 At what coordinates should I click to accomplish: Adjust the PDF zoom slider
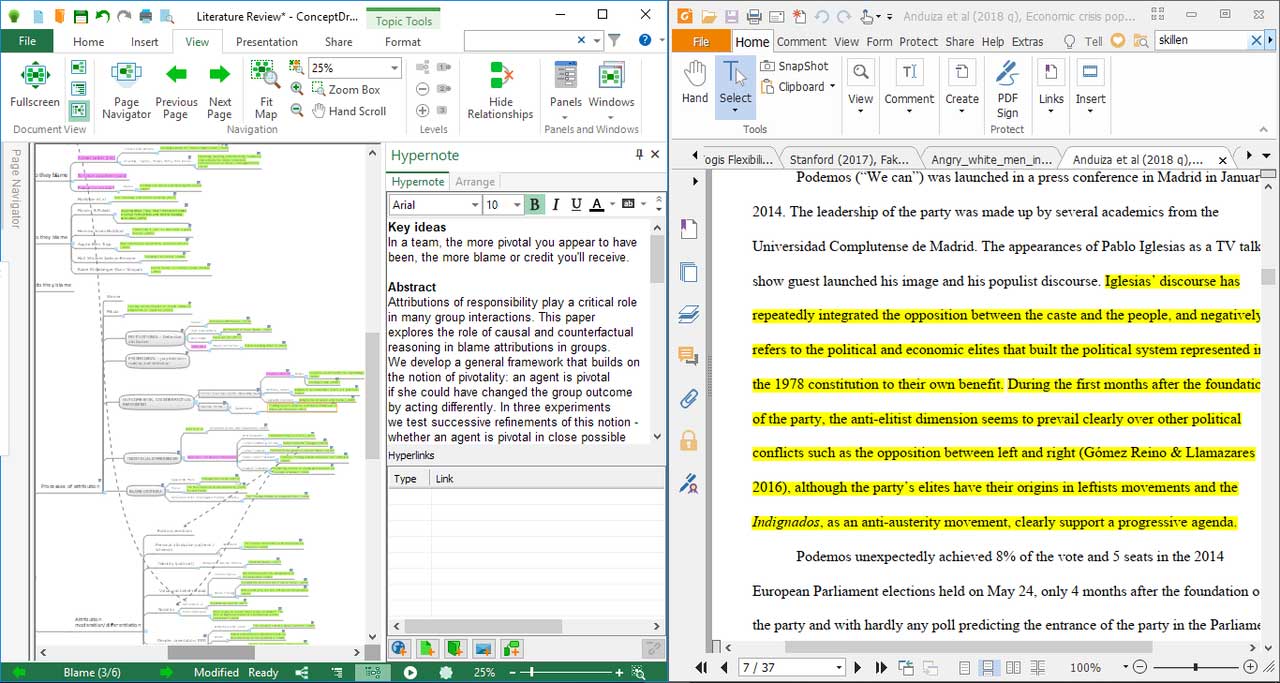[x=1194, y=667]
